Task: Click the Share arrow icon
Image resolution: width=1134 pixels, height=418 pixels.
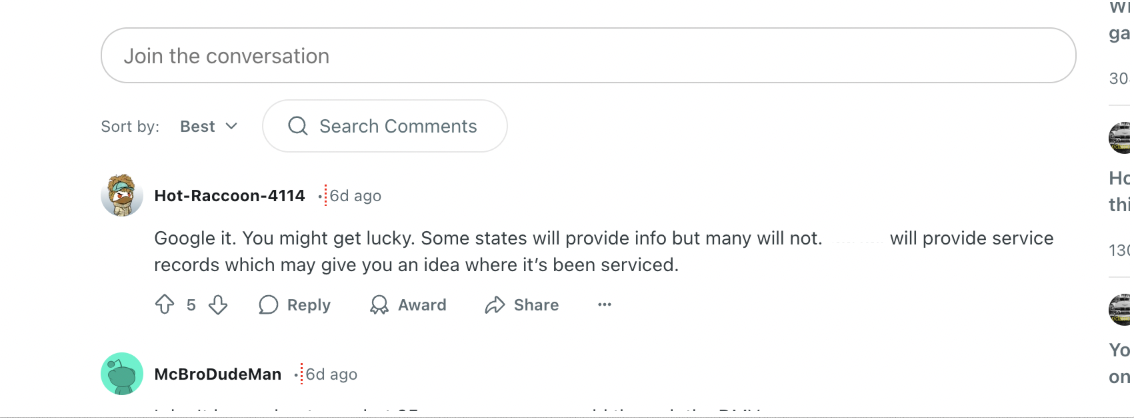Action: [494, 305]
